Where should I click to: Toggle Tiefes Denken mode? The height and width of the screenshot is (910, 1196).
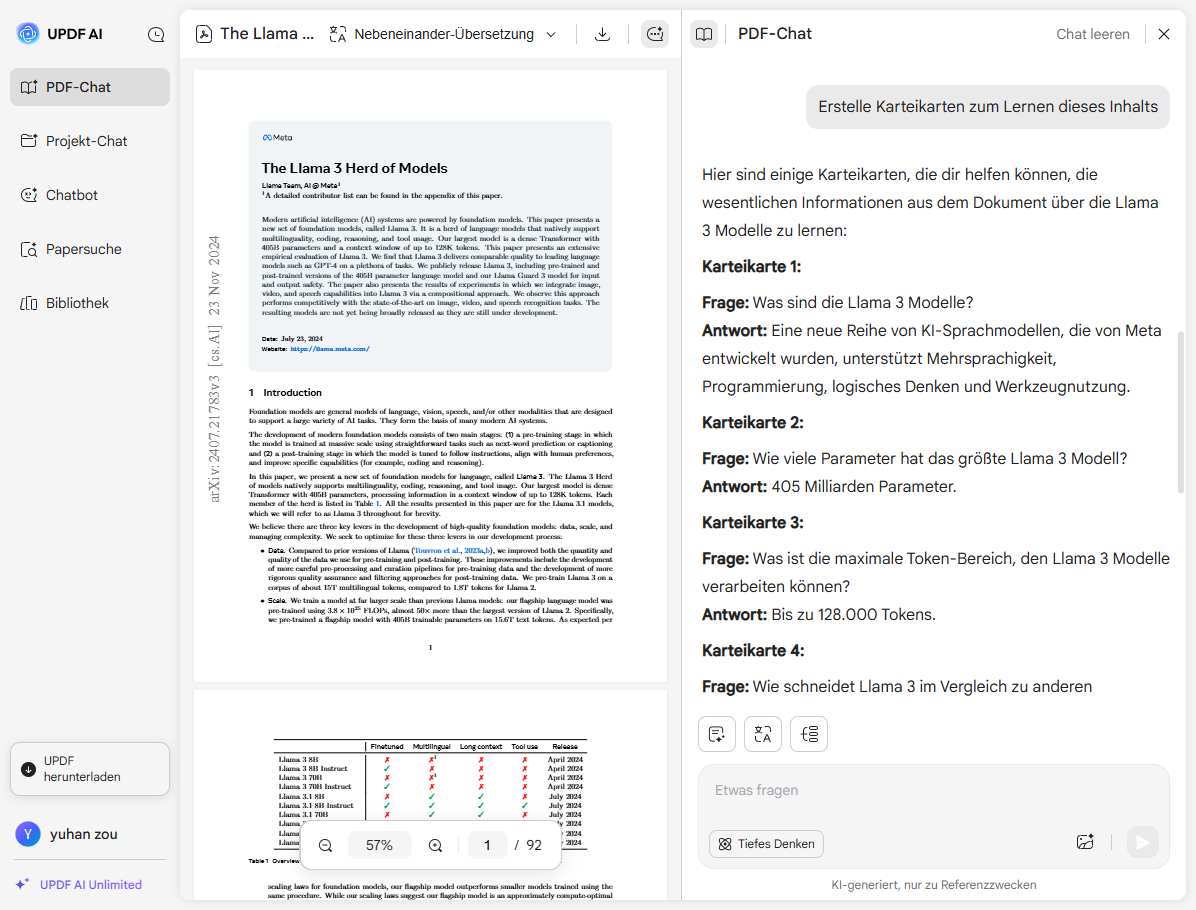coord(767,844)
